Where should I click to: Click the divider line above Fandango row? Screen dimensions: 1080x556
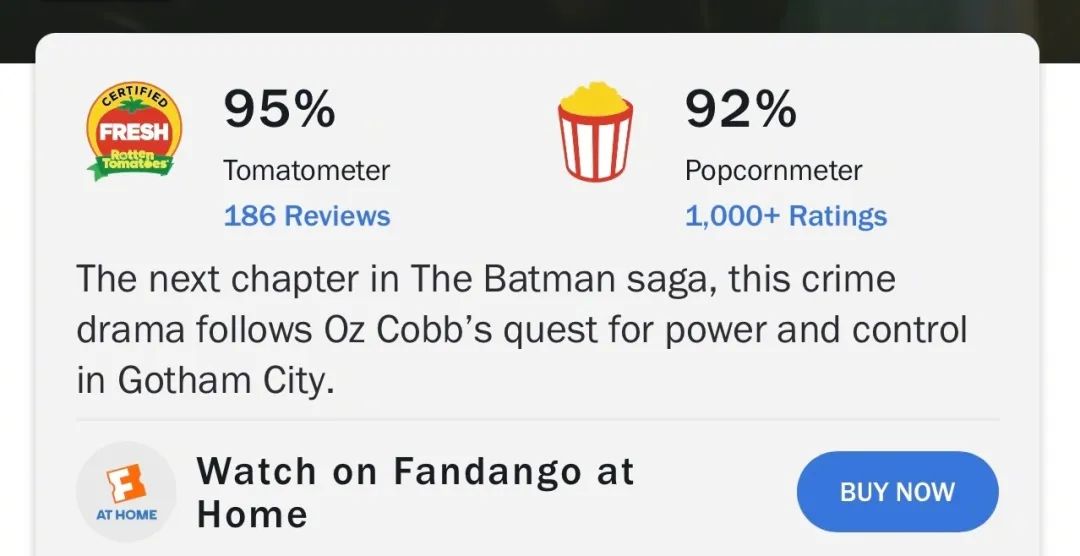click(x=537, y=419)
